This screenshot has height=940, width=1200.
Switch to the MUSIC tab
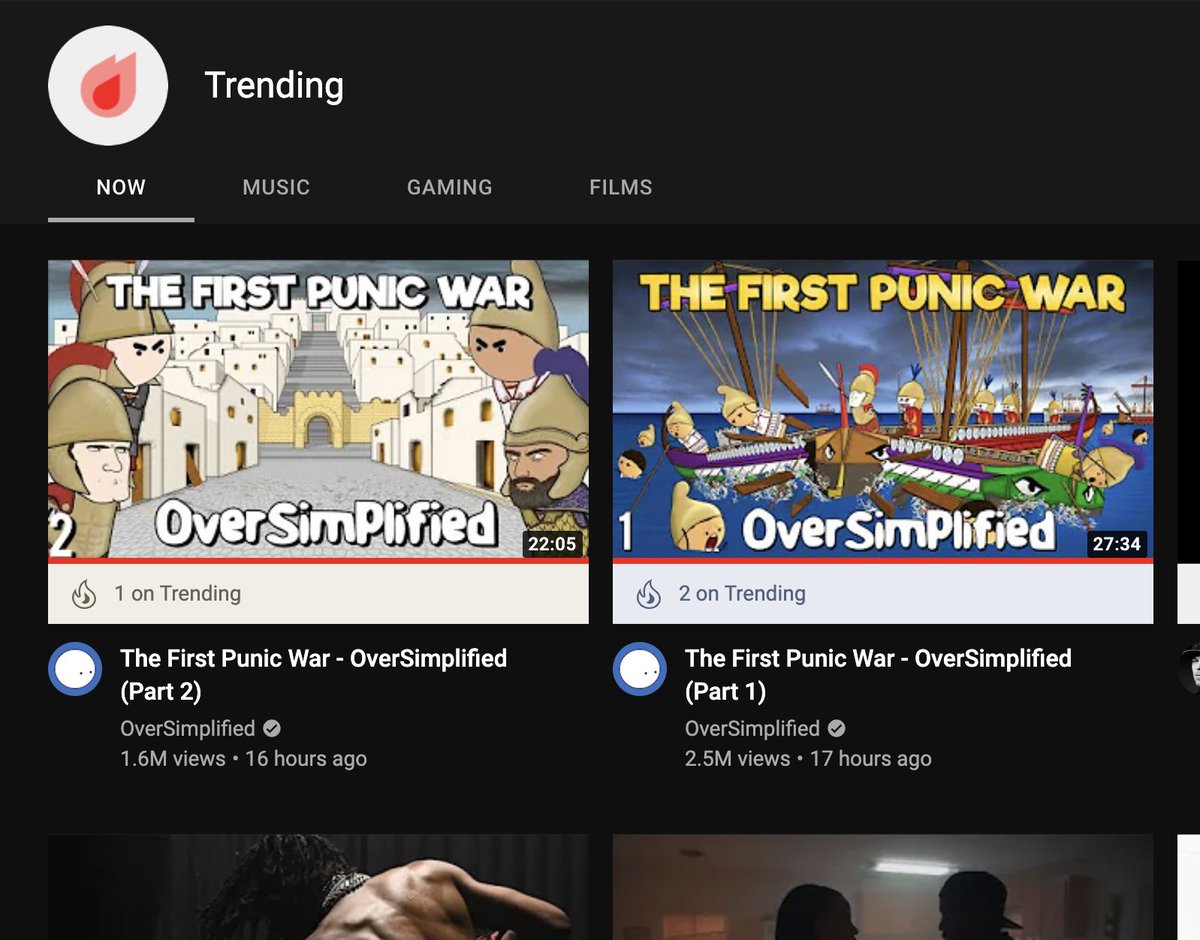(276, 187)
